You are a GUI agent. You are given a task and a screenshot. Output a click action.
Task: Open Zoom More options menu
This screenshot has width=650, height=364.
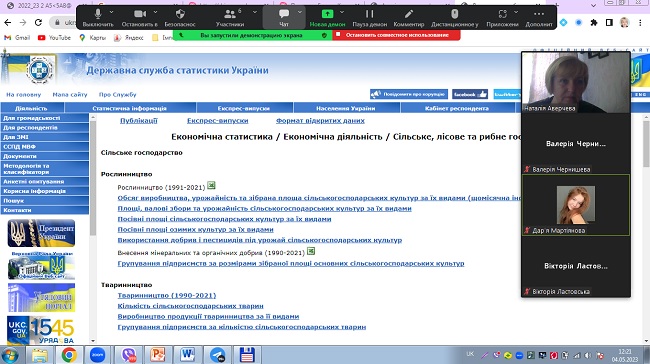(539, 18)
